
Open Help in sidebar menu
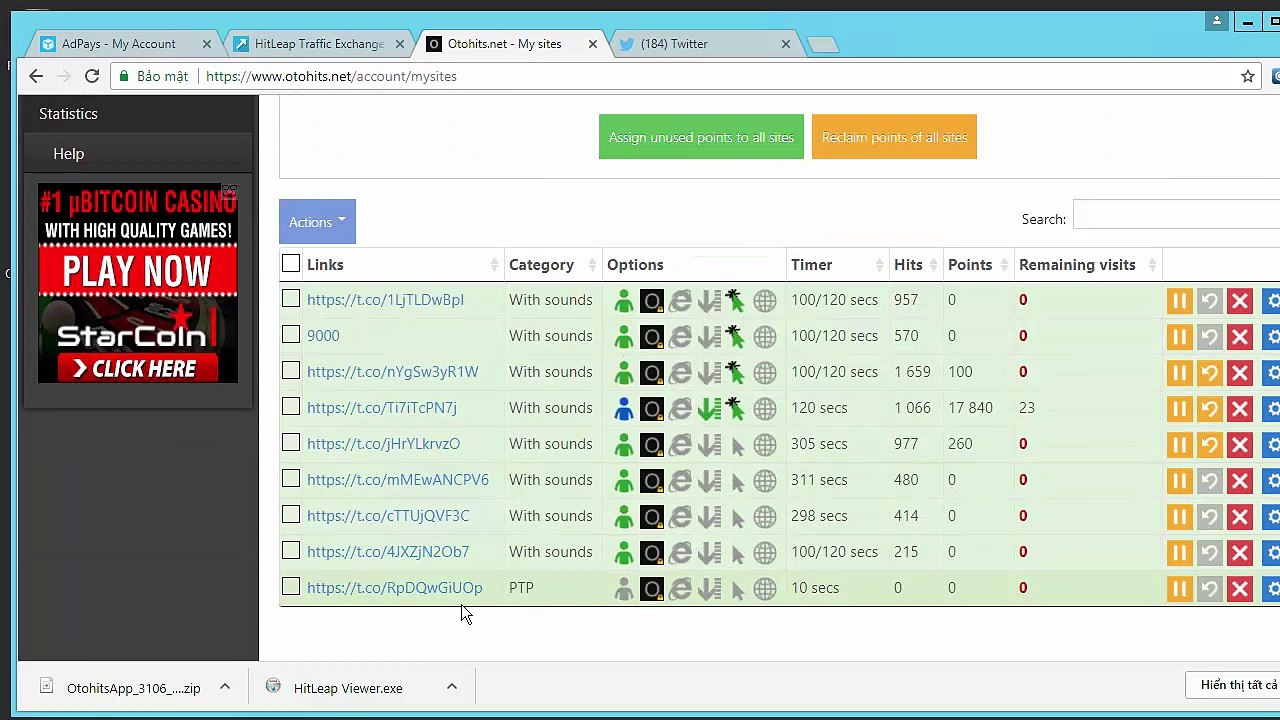[138, 154]
